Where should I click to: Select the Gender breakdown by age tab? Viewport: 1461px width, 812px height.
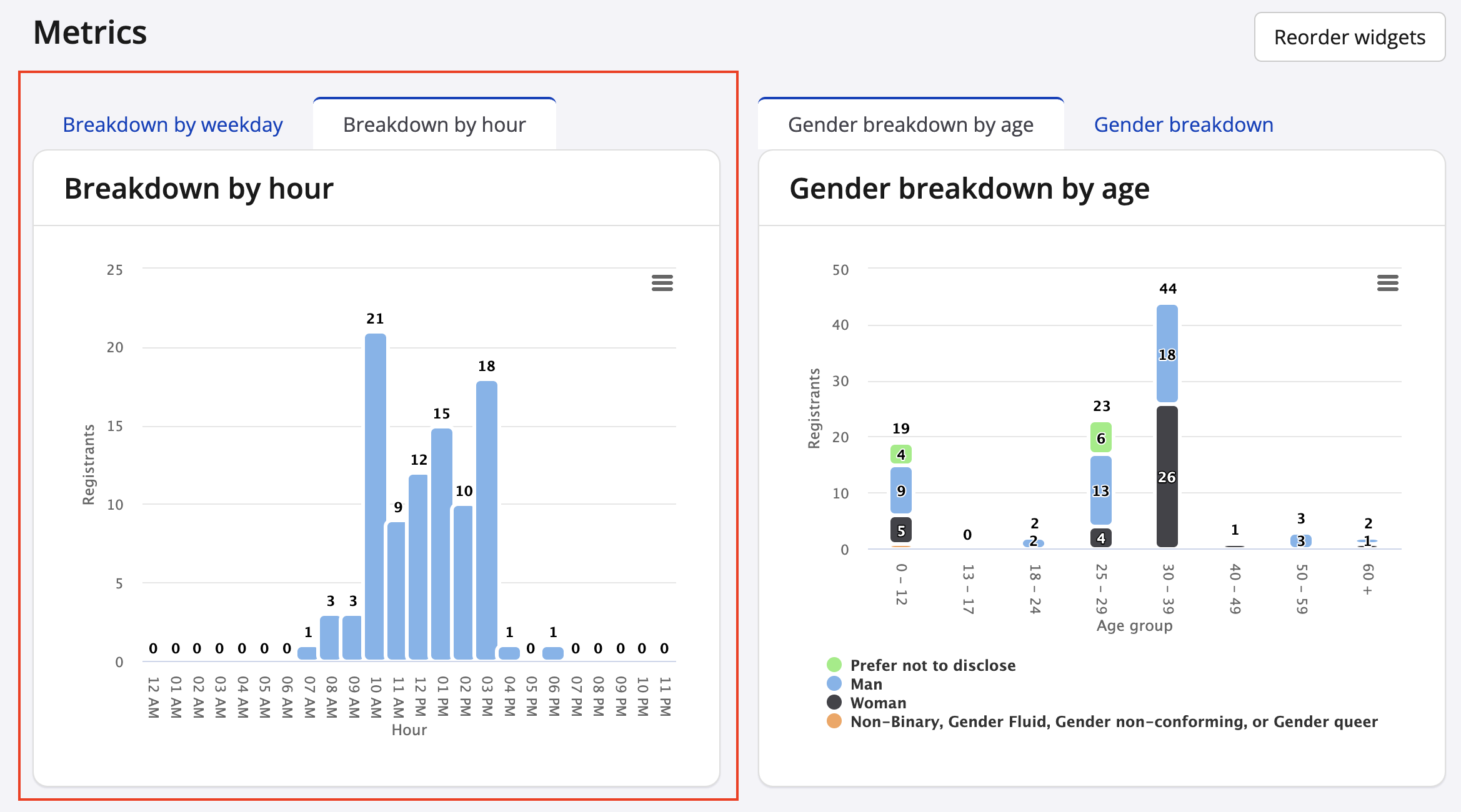click(x=910, y=125)
